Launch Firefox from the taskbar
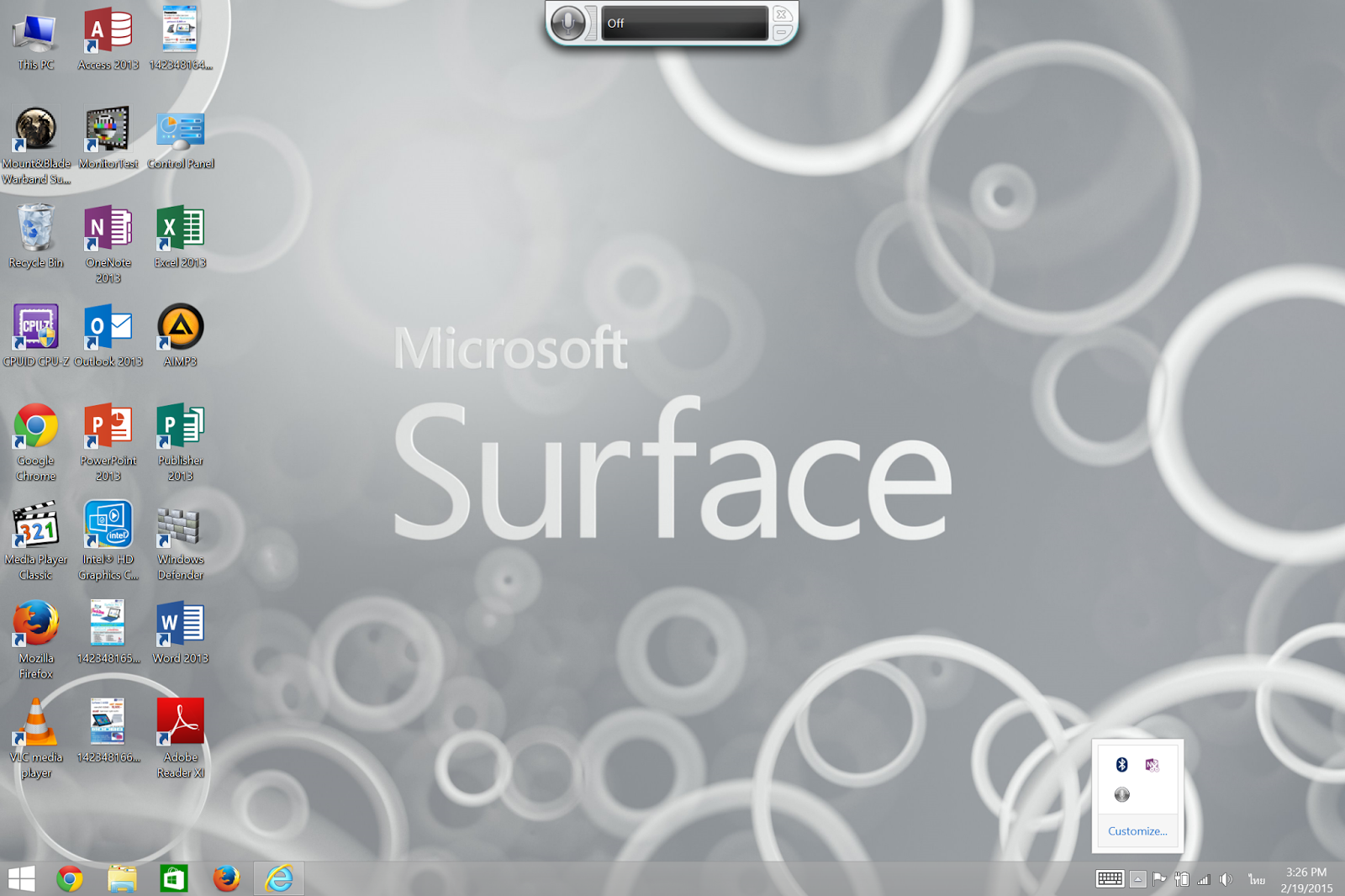 coord(226,878)
